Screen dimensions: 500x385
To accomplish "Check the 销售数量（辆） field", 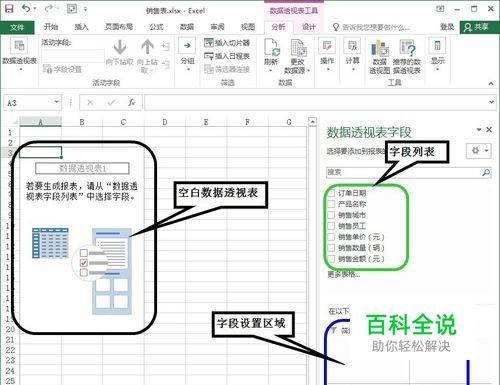I will (331, 248).
